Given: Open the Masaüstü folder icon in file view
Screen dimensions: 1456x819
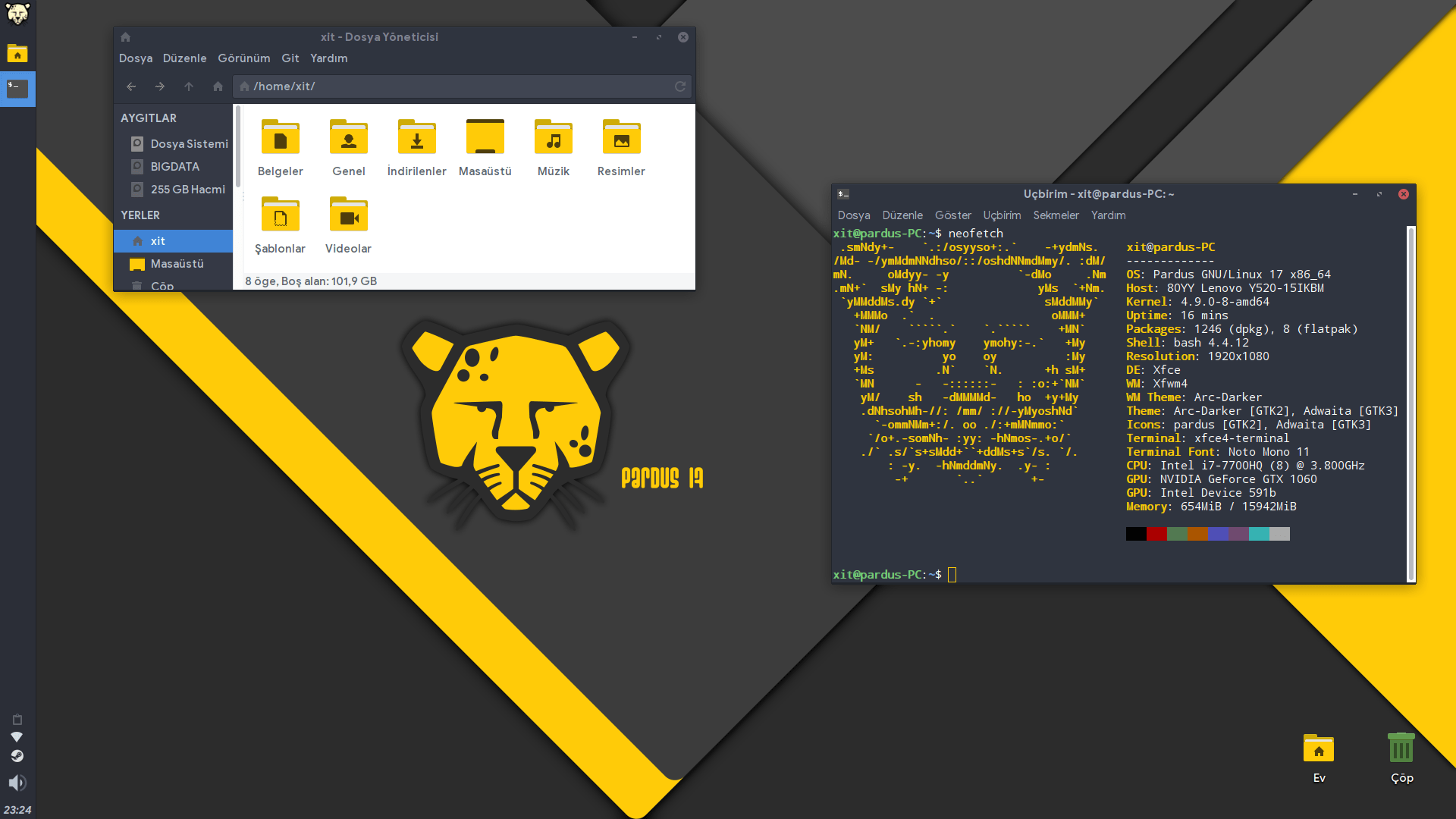Looking at the screenshot, I should coord(485,137).
